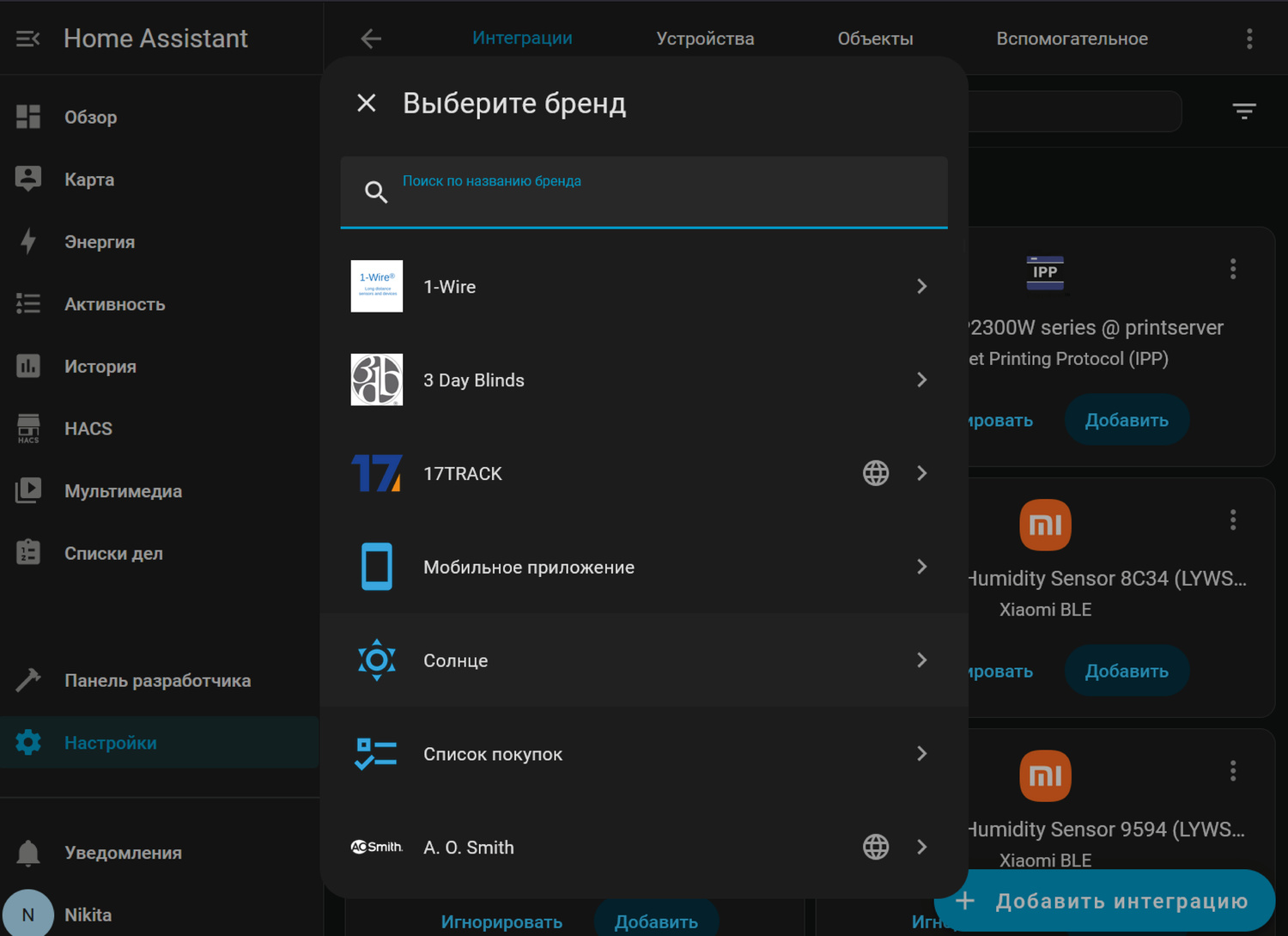
Task: Open the Энергия section via lightning icon
Action: pos(28,241)
